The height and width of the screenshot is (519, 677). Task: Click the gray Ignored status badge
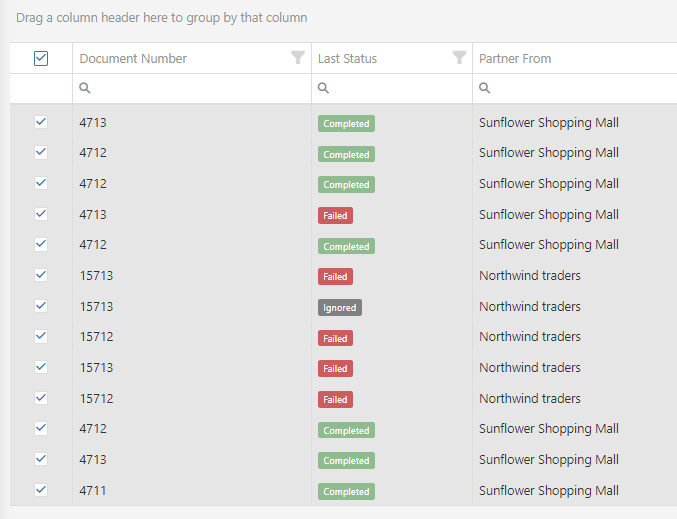339,308
